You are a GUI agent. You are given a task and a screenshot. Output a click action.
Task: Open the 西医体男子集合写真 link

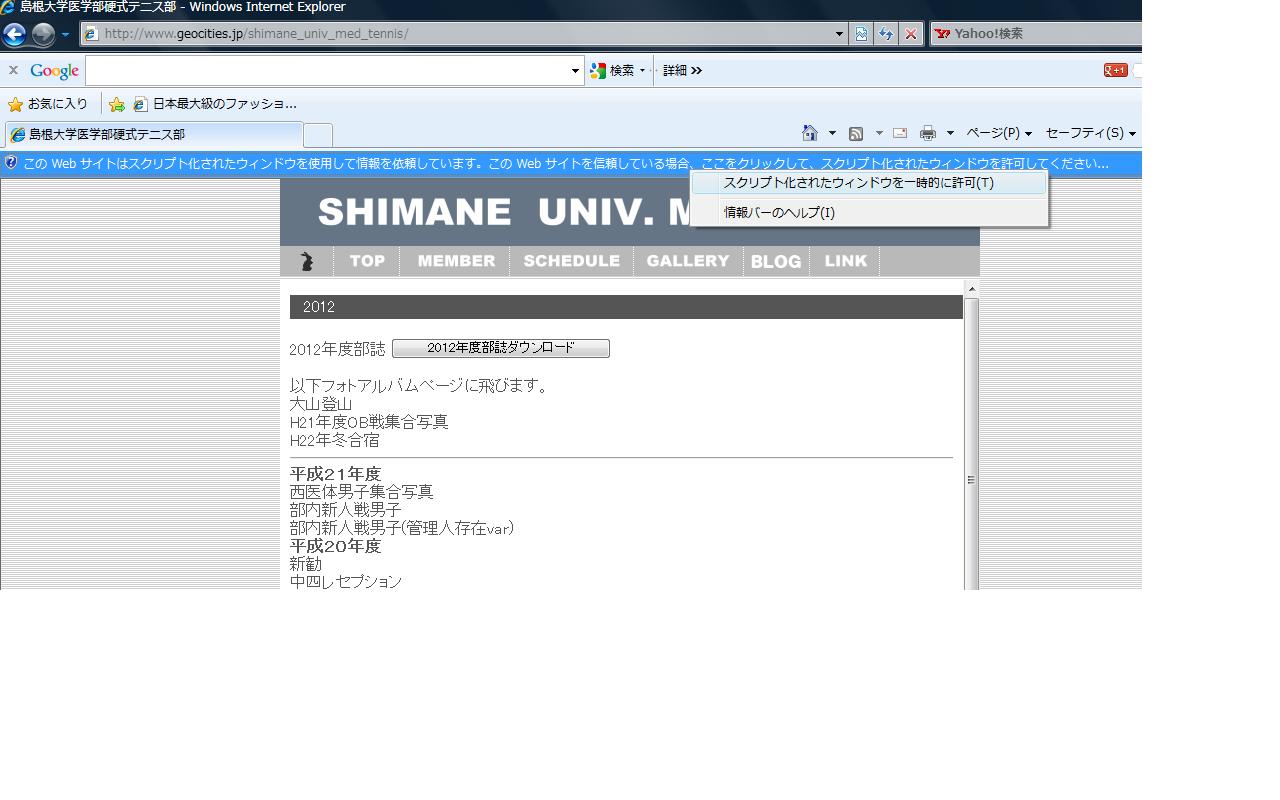pyautogui.click(x=361, y=492)
